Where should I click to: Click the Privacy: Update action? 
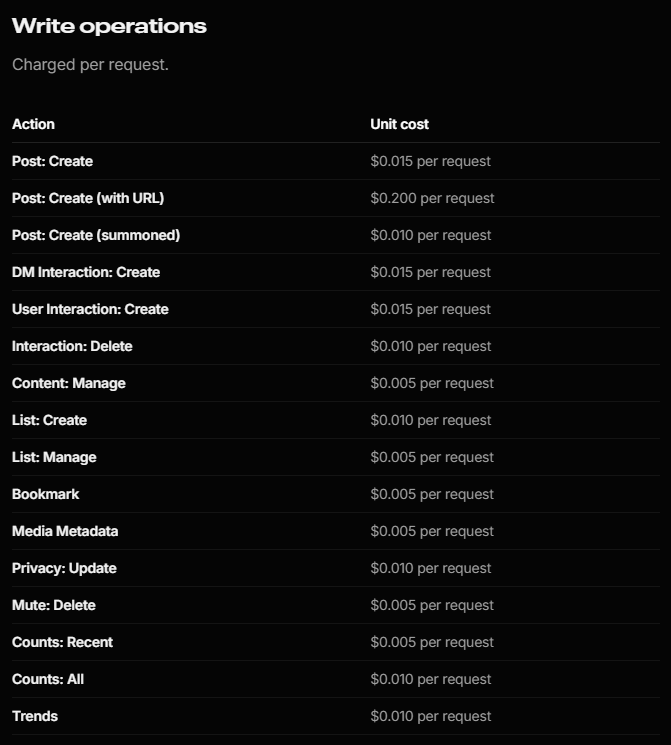point(64,569)
